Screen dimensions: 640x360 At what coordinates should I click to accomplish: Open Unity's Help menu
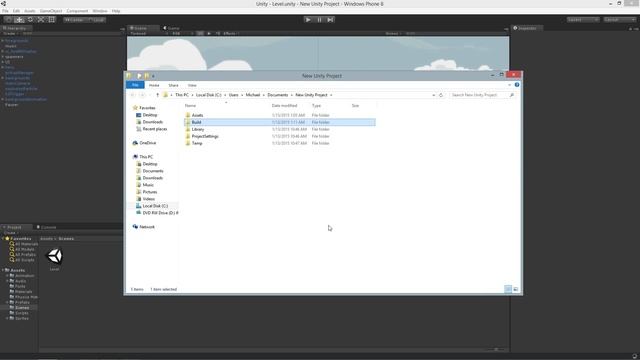point(116,11)
